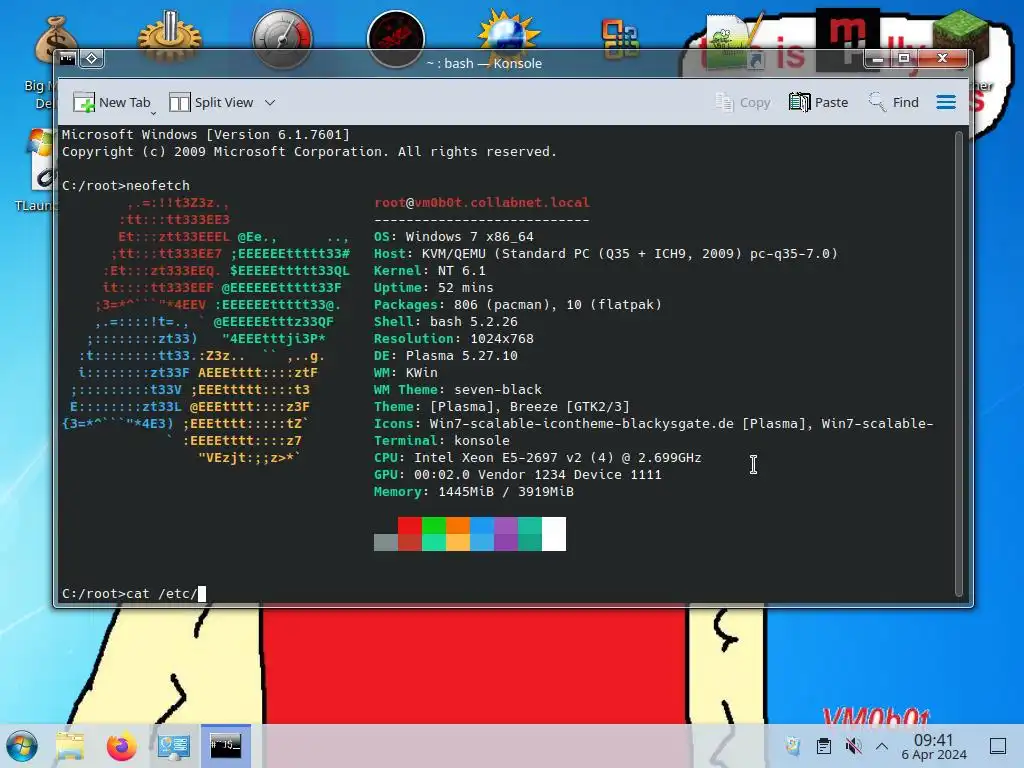This screenshot has height=768, width=1024.
Task: Click the 'Shell: bash 5.2.26' line
Action: point(445,321)
